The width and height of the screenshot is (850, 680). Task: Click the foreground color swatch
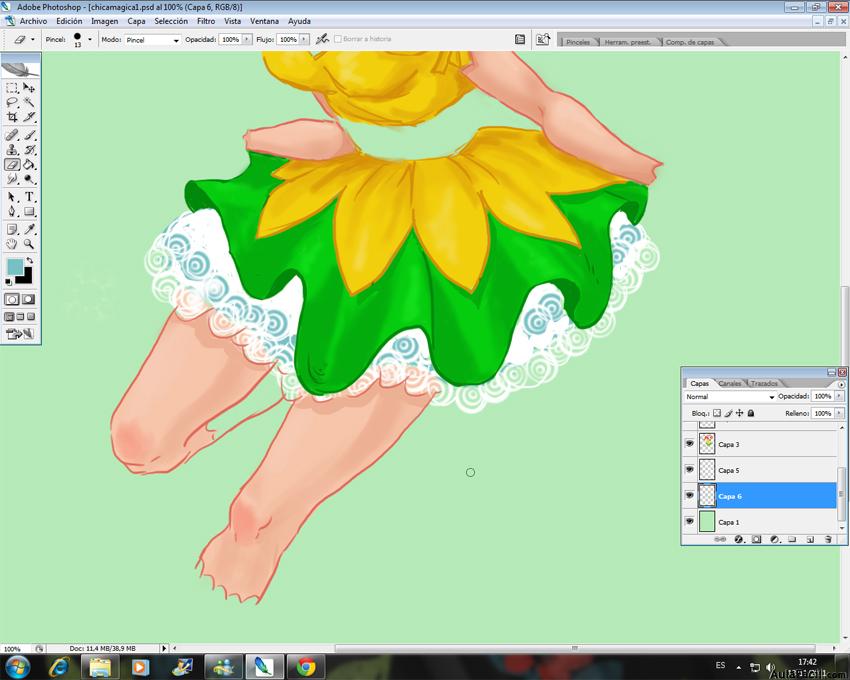(x=15, y=267)
